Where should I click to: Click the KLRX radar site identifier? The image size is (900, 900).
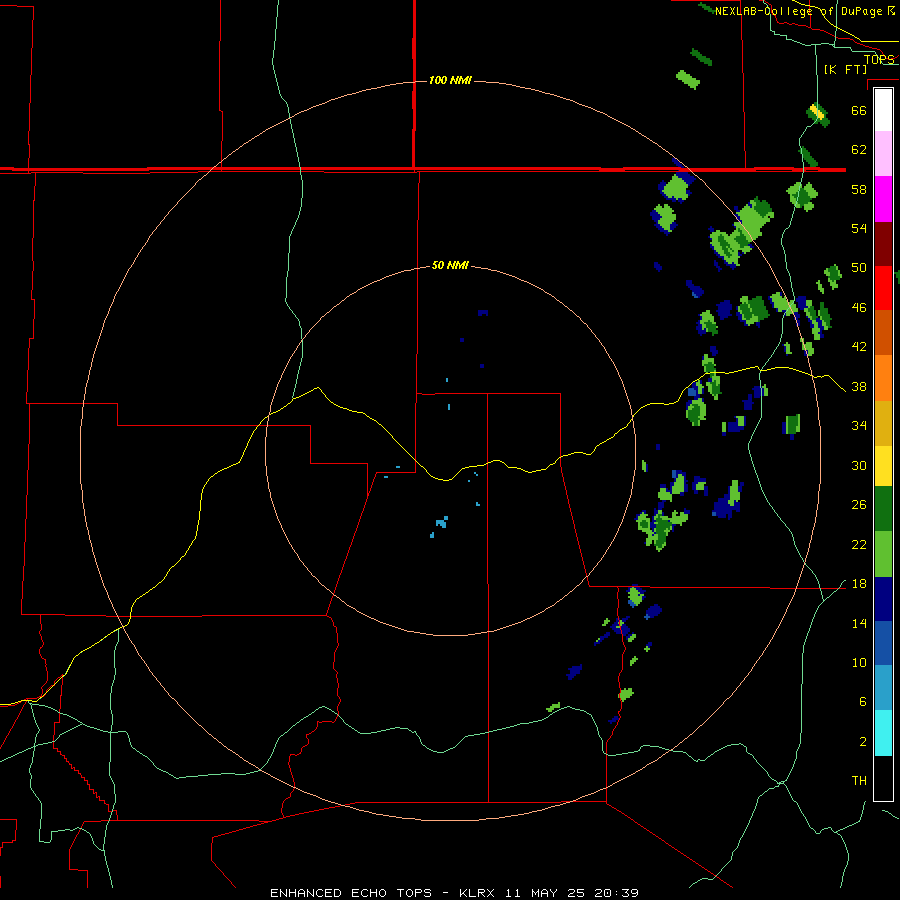pos(479,893)
